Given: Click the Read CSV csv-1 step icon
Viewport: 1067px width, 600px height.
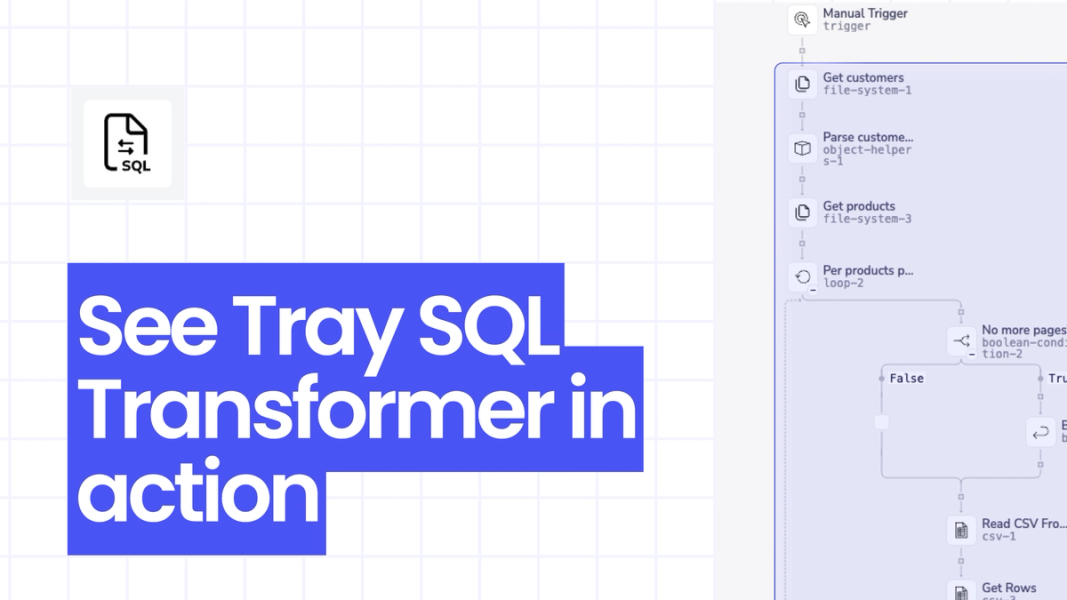Looking at the screenshot, I should tap(961, 530).
